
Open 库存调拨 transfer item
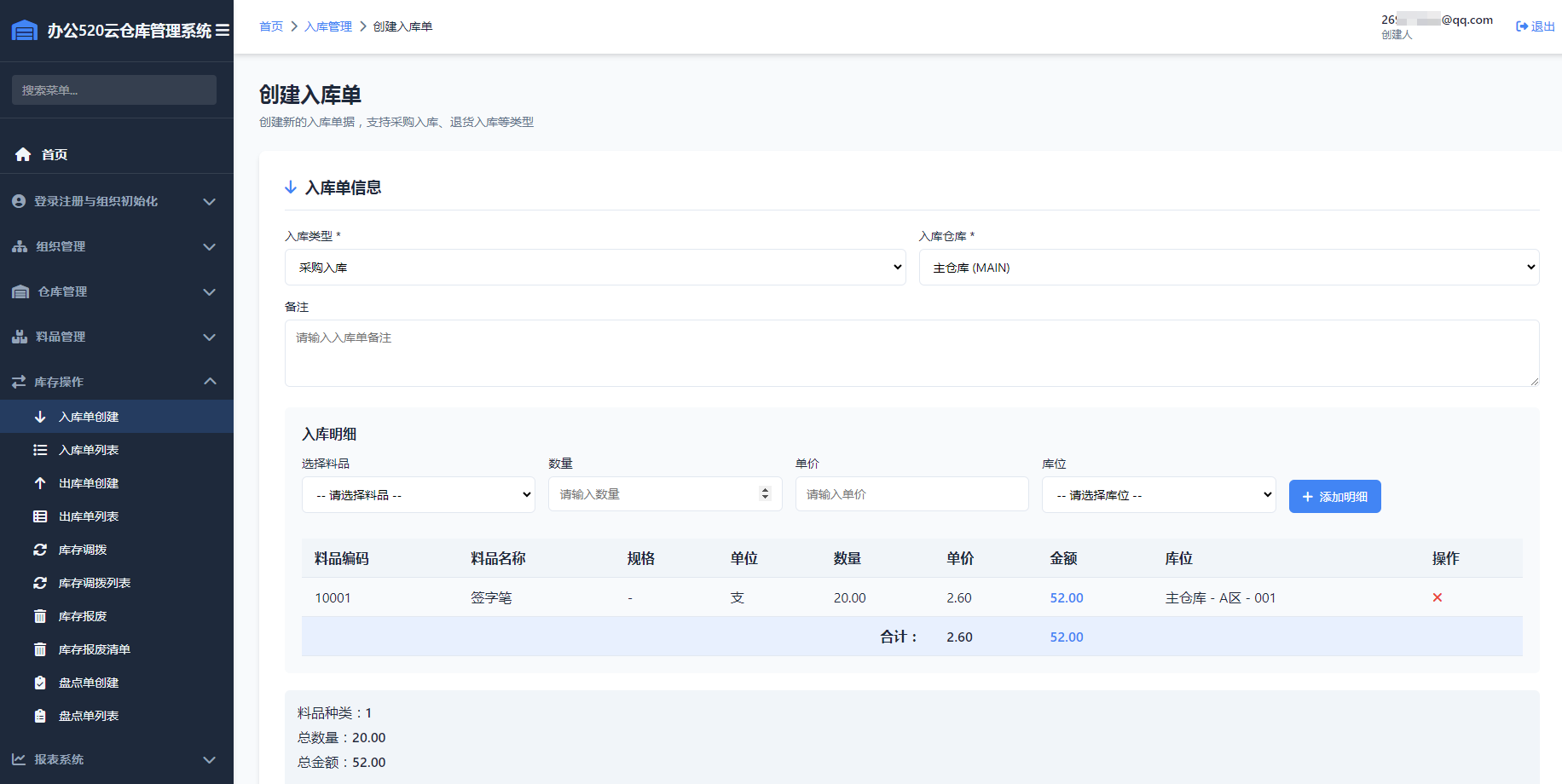tap(83, 550)
